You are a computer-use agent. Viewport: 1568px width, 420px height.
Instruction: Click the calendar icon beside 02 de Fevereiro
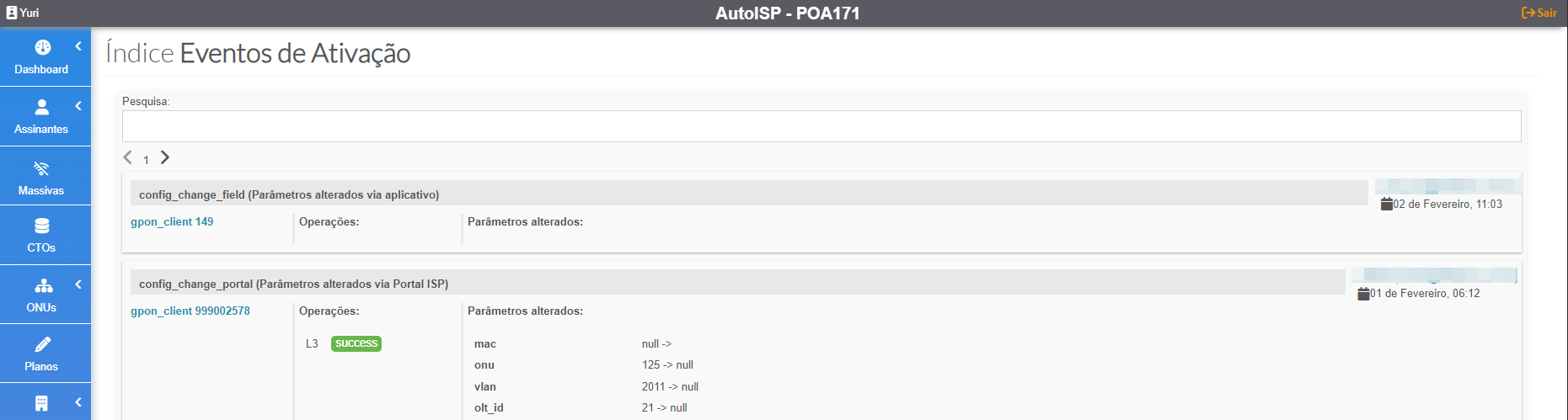pyautogui.click(x=1386, y=204)
